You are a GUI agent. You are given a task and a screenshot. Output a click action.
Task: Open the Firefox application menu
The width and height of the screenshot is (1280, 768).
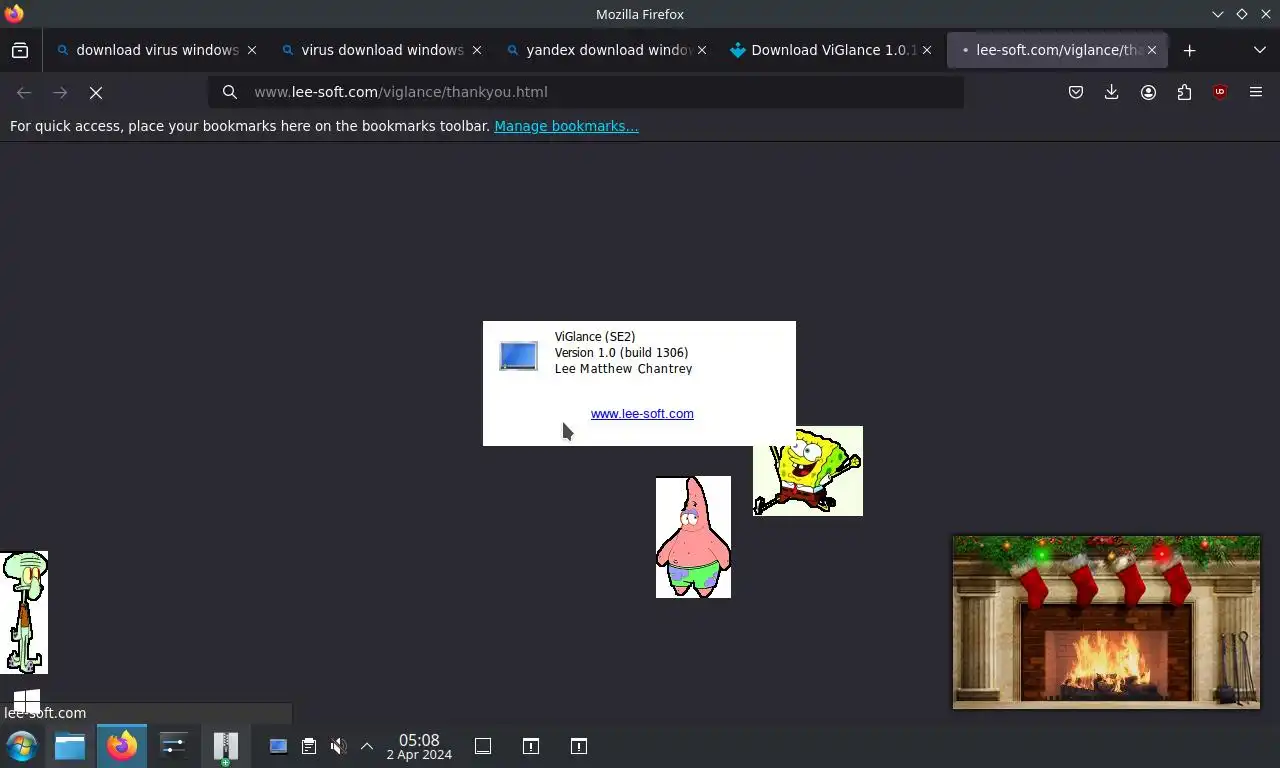click(1256, 92)
